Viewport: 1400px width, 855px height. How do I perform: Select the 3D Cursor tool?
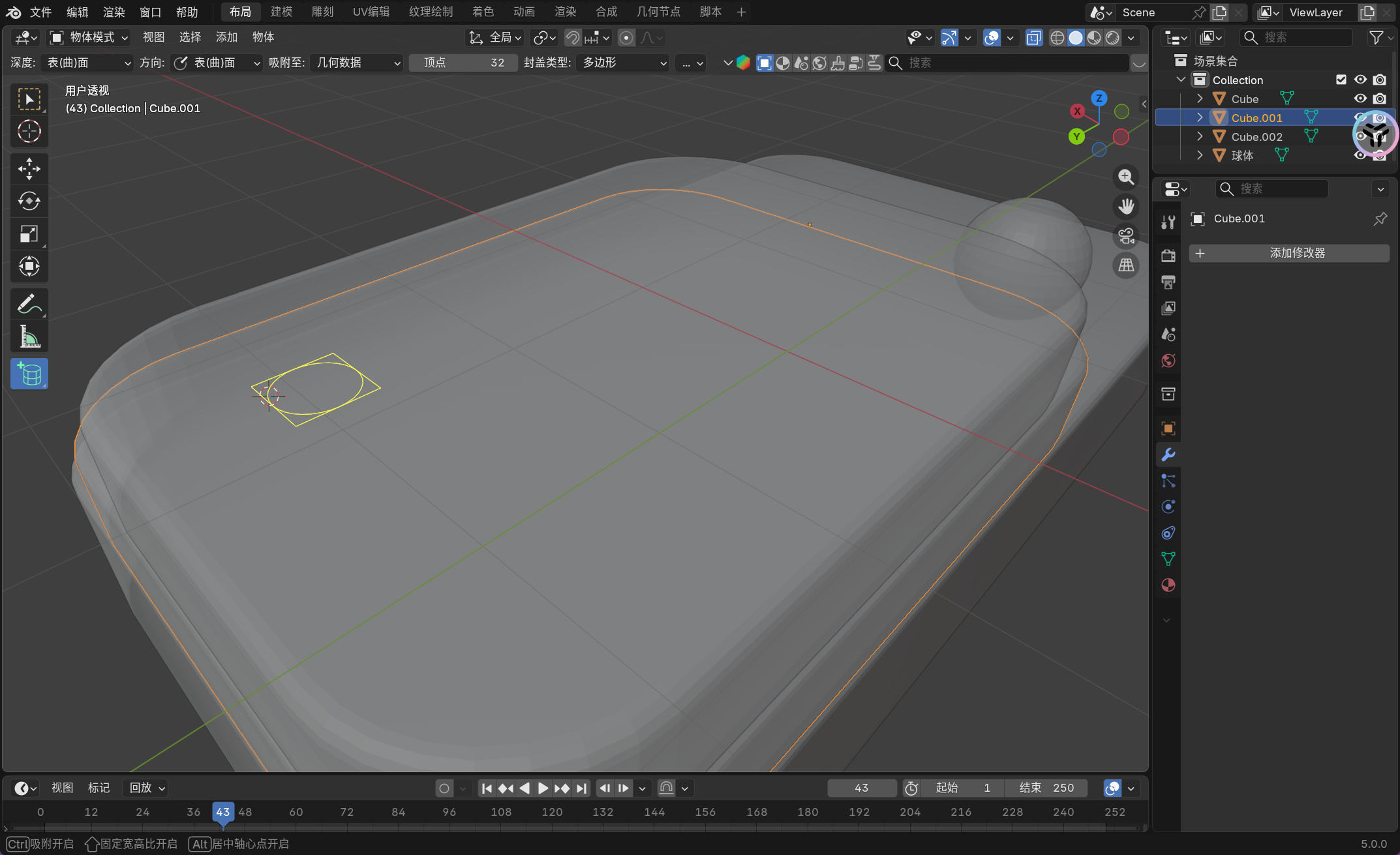coord(29,132)
